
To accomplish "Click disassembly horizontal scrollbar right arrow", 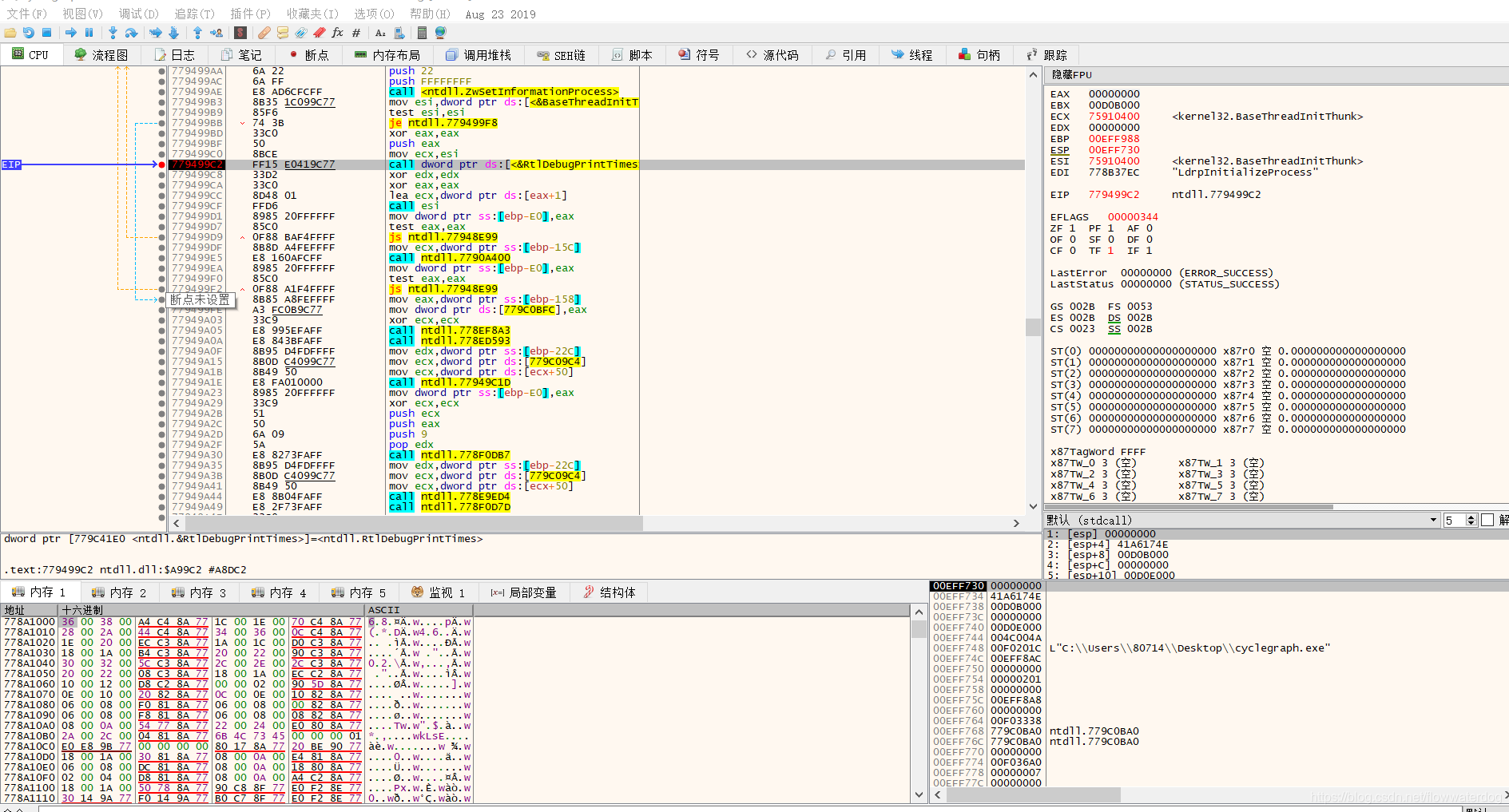I will (1016, 523).
